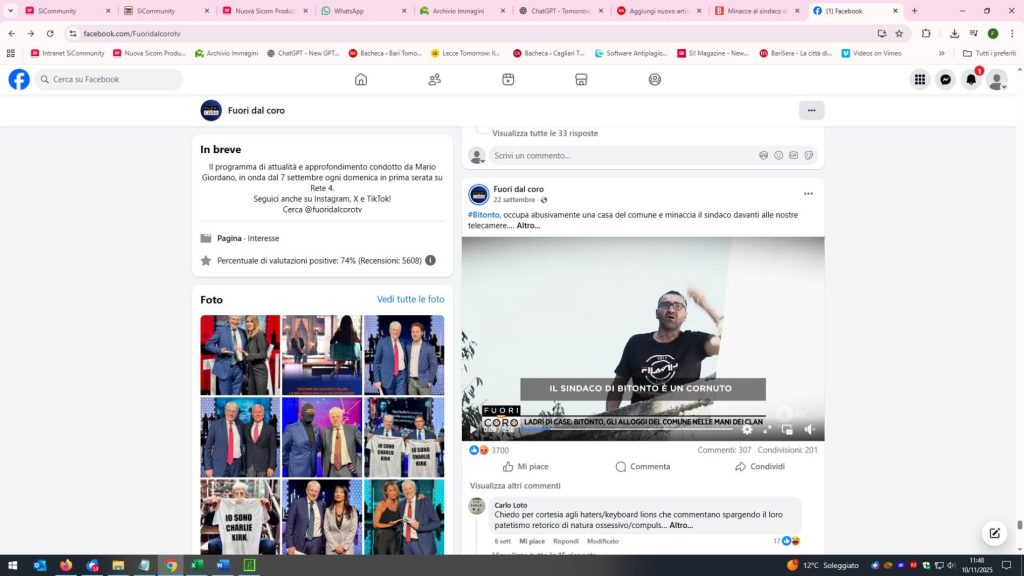Click Mi piace on the post
The height and width of the screenshot is (576, 1024).
(x=526, y=467)
